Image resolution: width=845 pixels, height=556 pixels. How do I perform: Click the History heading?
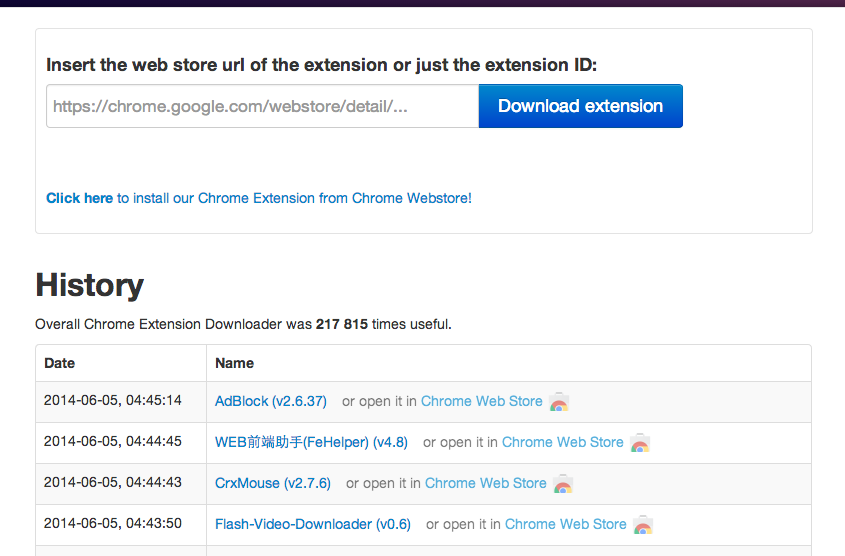[89, 285]
